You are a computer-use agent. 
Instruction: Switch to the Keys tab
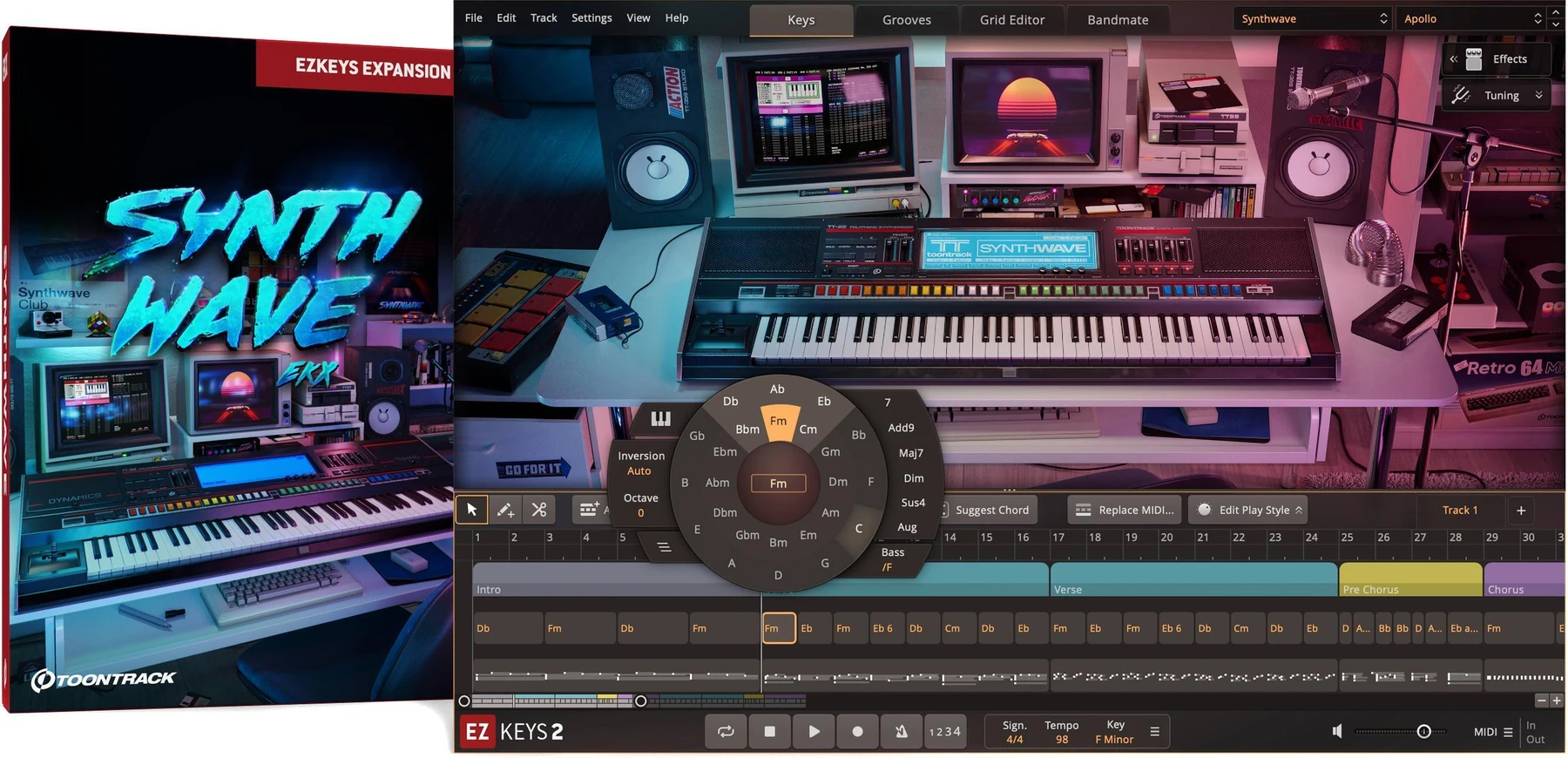(801, 20)
